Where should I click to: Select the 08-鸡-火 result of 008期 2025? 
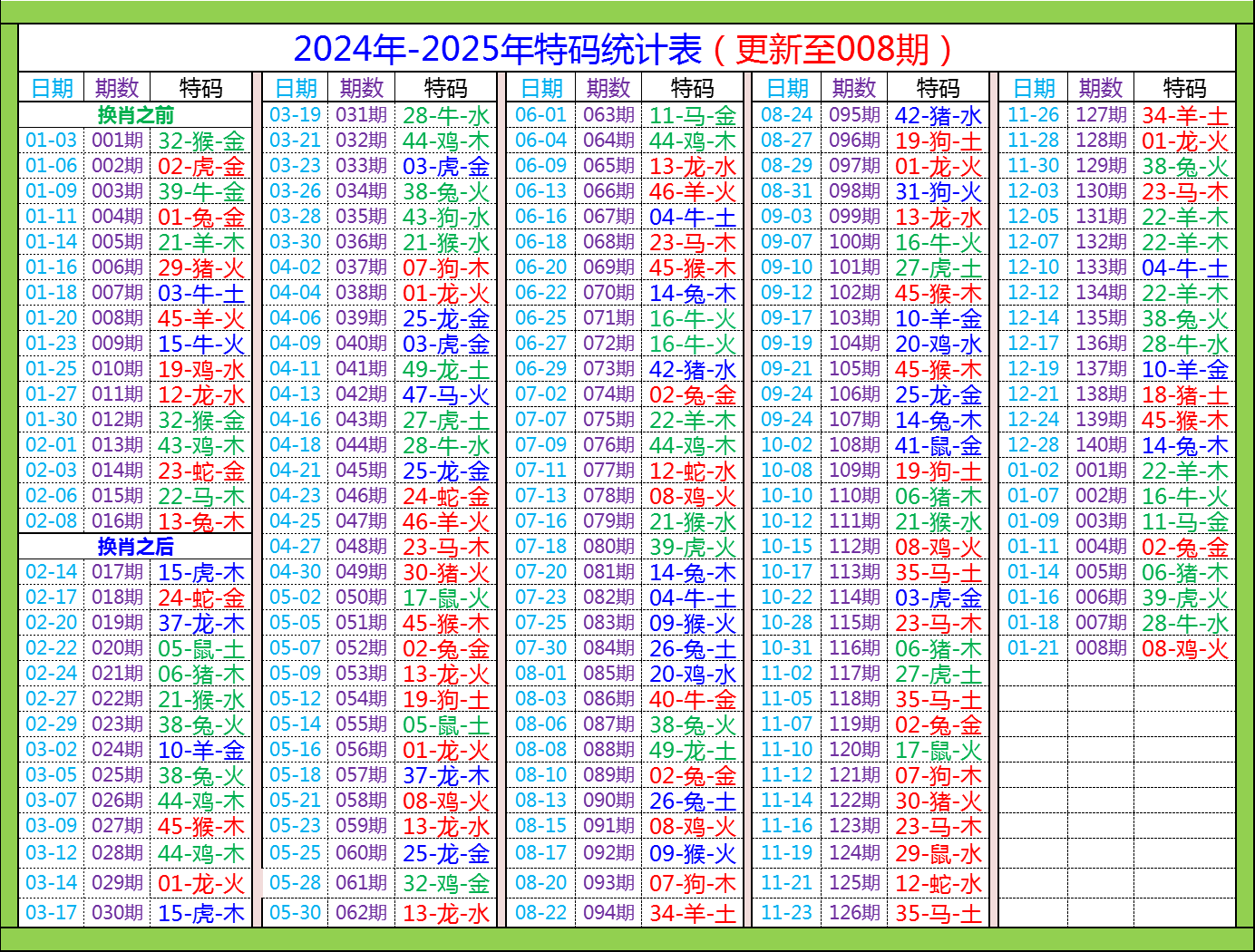1186,648
